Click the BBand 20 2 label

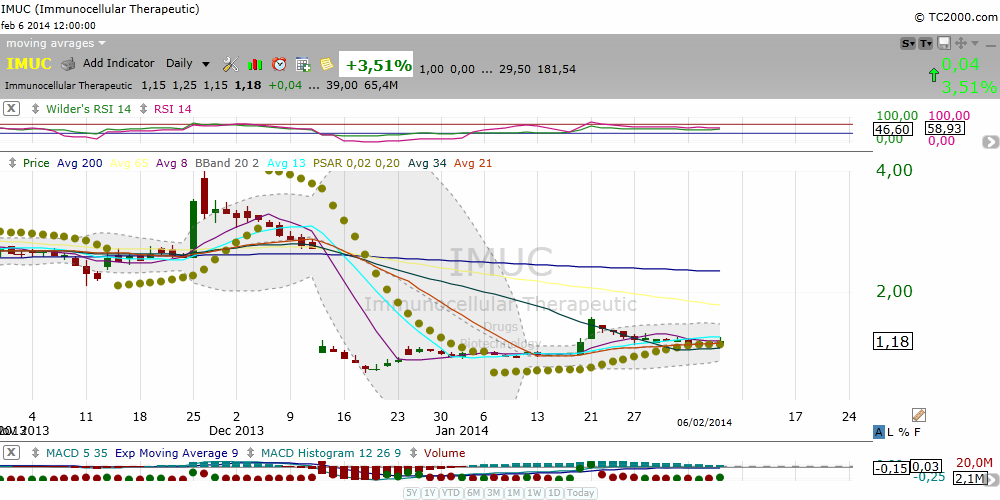[x=227, y=163]
